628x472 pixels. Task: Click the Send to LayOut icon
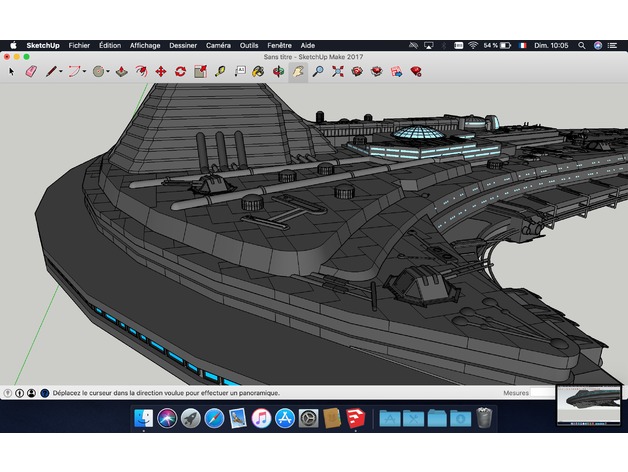tap(397, 72)
